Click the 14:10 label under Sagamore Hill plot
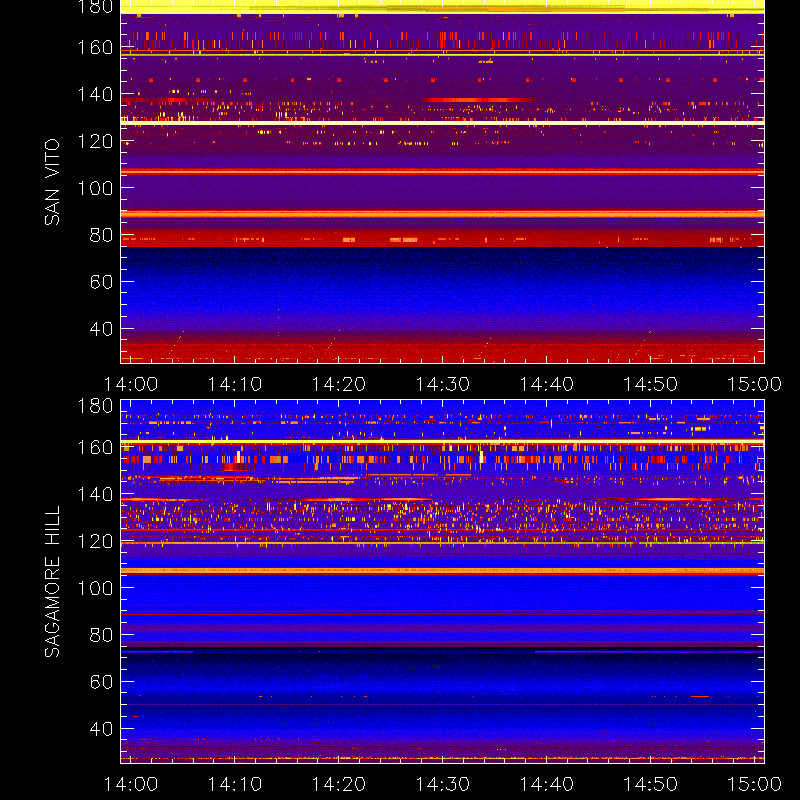The height and width of the screenshot is (800, 800). [235, 784]
